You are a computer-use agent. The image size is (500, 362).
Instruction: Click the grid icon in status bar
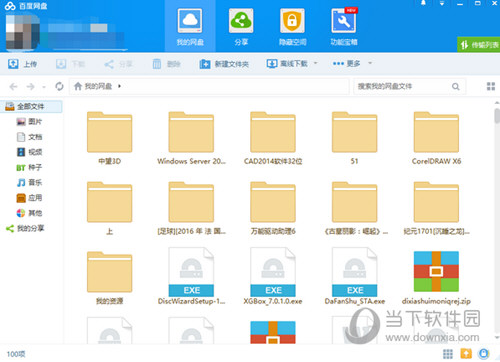tap(448, 354)
